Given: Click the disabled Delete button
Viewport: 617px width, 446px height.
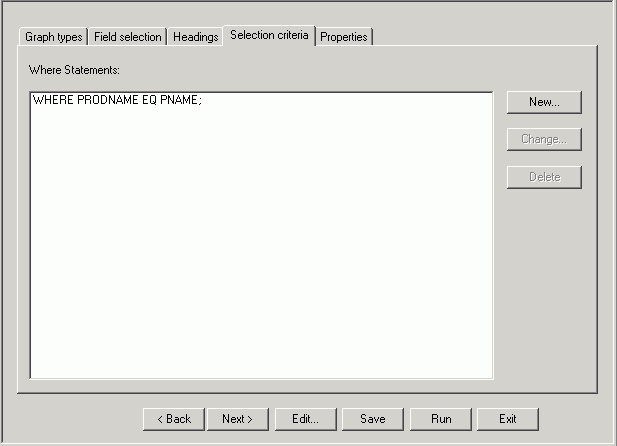Looking at the screenshot, I should coord(544,177).
